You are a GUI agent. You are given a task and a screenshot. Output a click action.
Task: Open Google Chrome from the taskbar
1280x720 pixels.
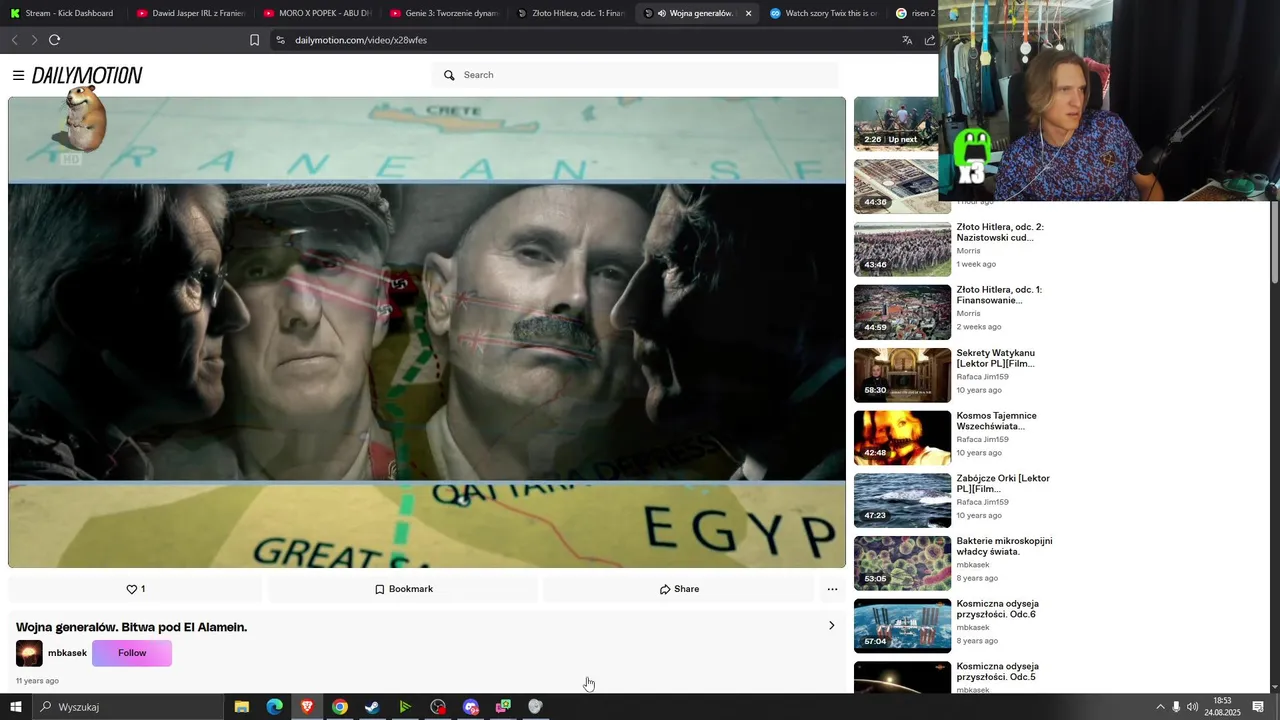340,707
